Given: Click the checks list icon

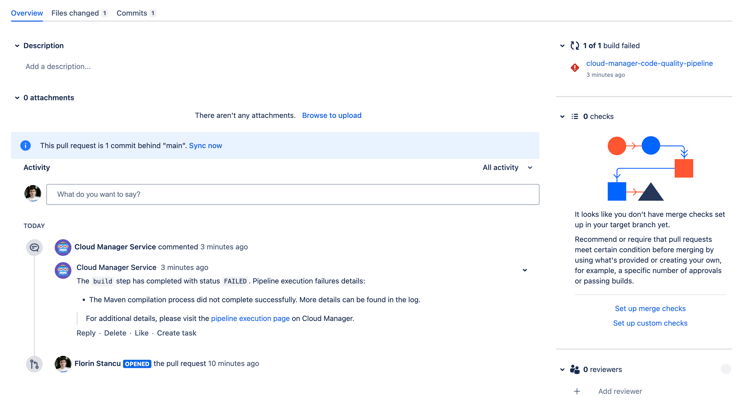Looking at the screenshot, I should click(x=575, y=117).
